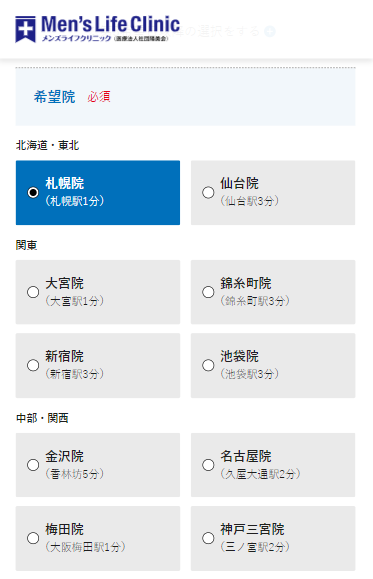The width and height of the screenshot is (373, 579).
Task: Tap the 神戸三宮院 (三ノ宮駅2分) card
Action: [273, 538]
